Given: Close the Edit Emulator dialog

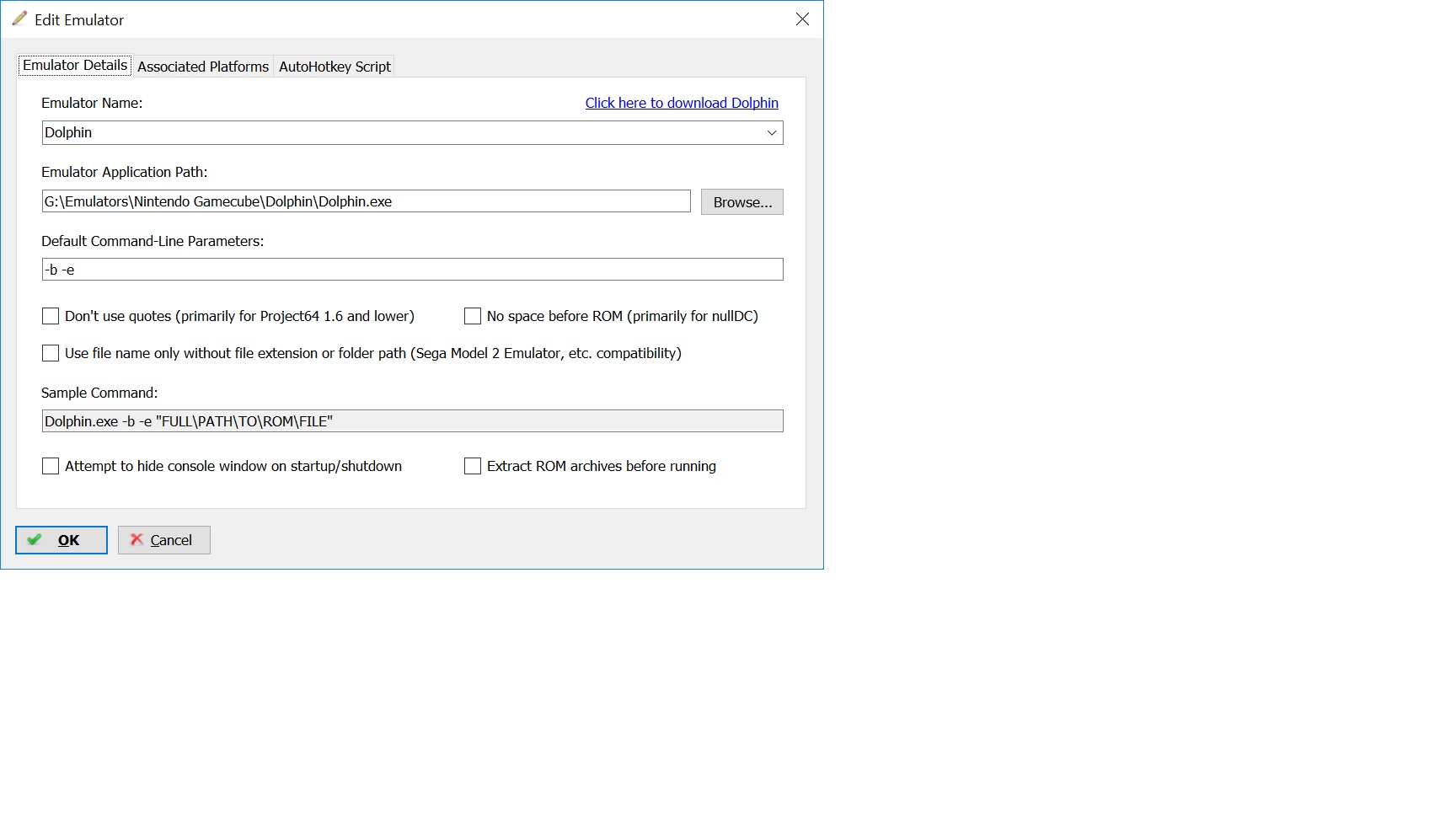Looking at the screenshot, I should pos(802,19).
